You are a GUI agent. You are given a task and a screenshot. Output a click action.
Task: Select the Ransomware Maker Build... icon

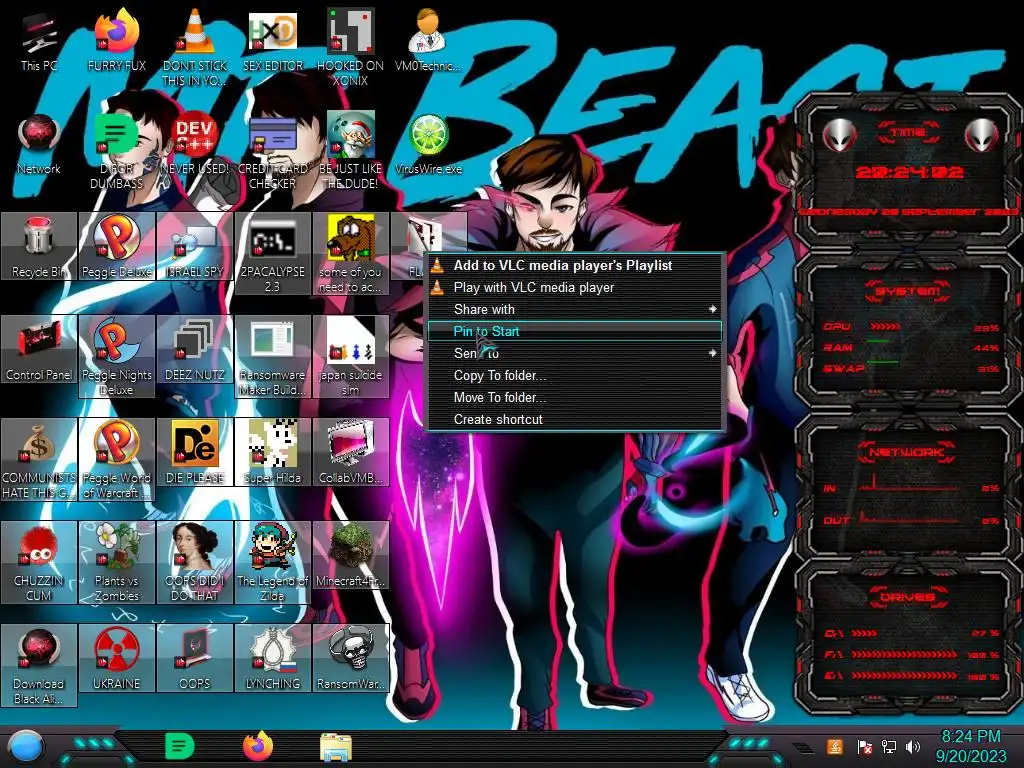pos(272,357)
